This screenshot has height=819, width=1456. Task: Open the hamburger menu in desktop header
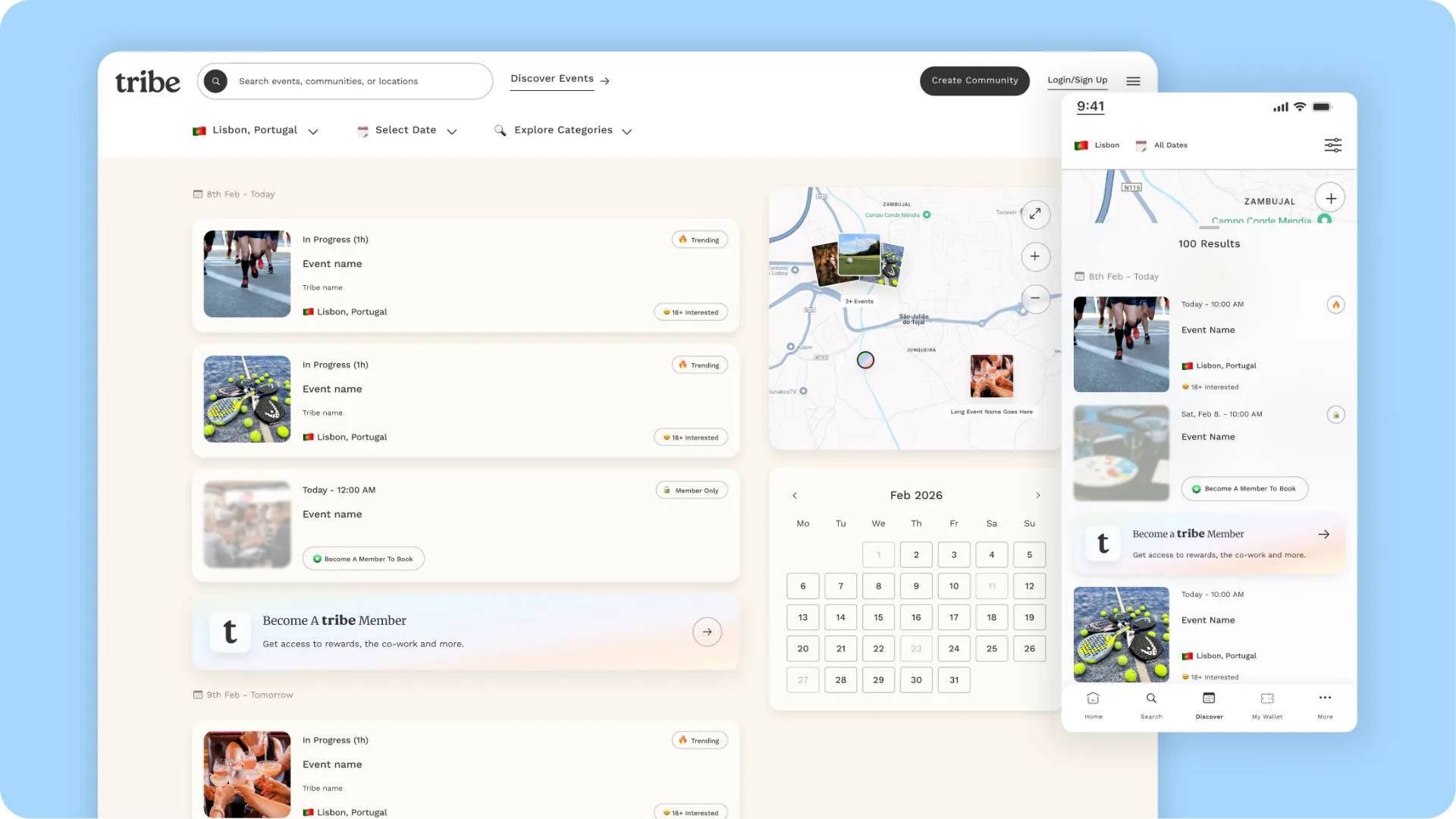[1133, 81]
